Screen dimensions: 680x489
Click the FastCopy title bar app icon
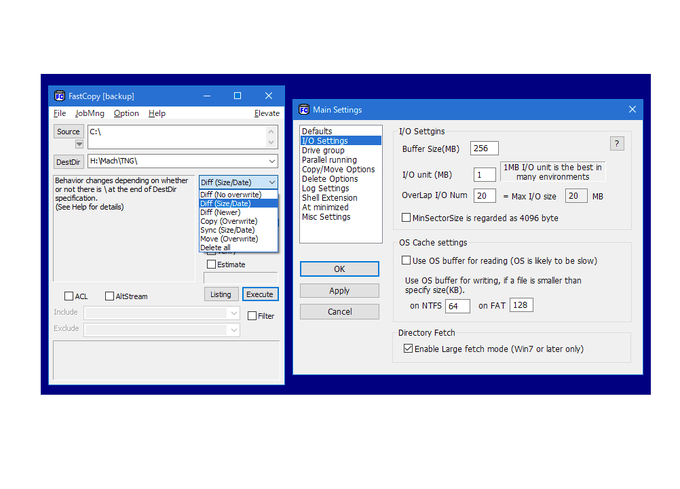pos(60,96)
